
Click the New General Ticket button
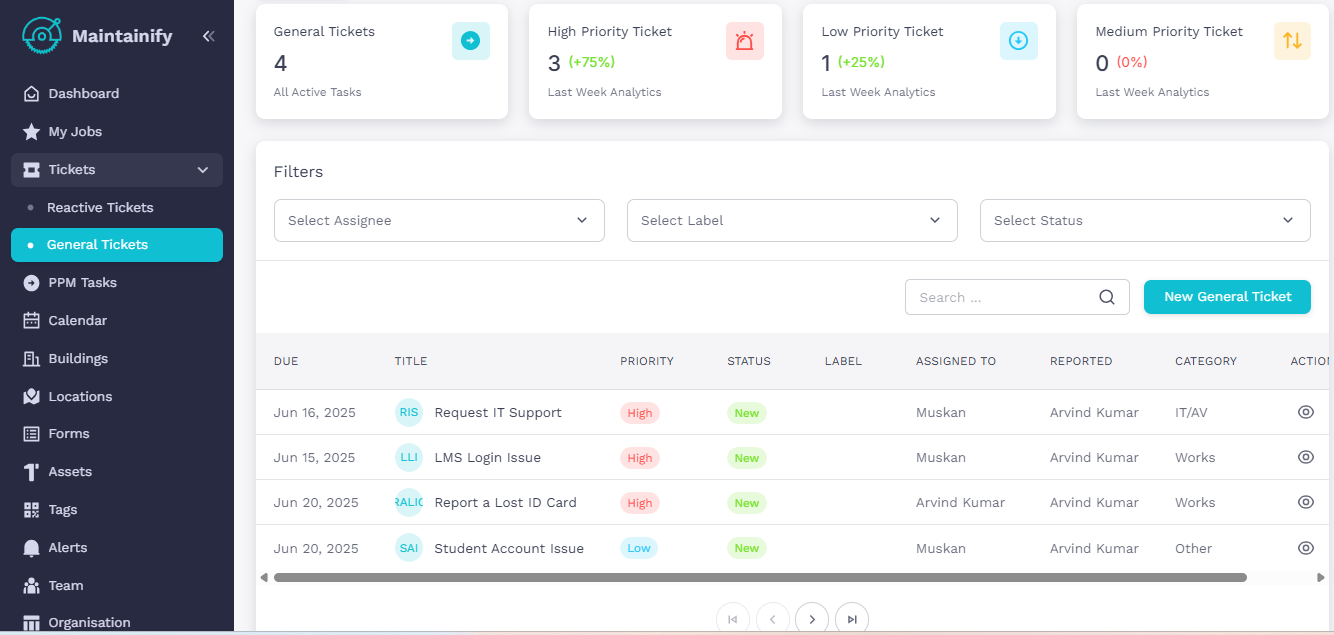coord(1227,297)
